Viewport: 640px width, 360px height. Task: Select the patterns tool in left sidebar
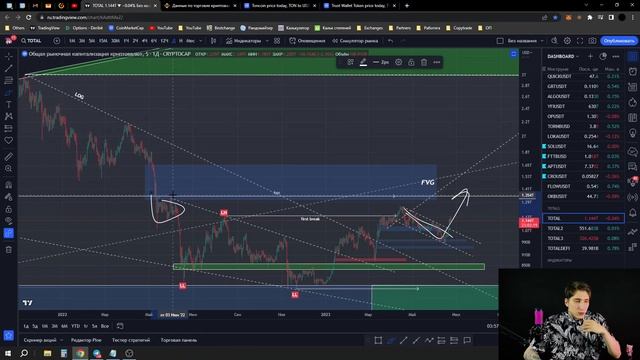point(9,116)
